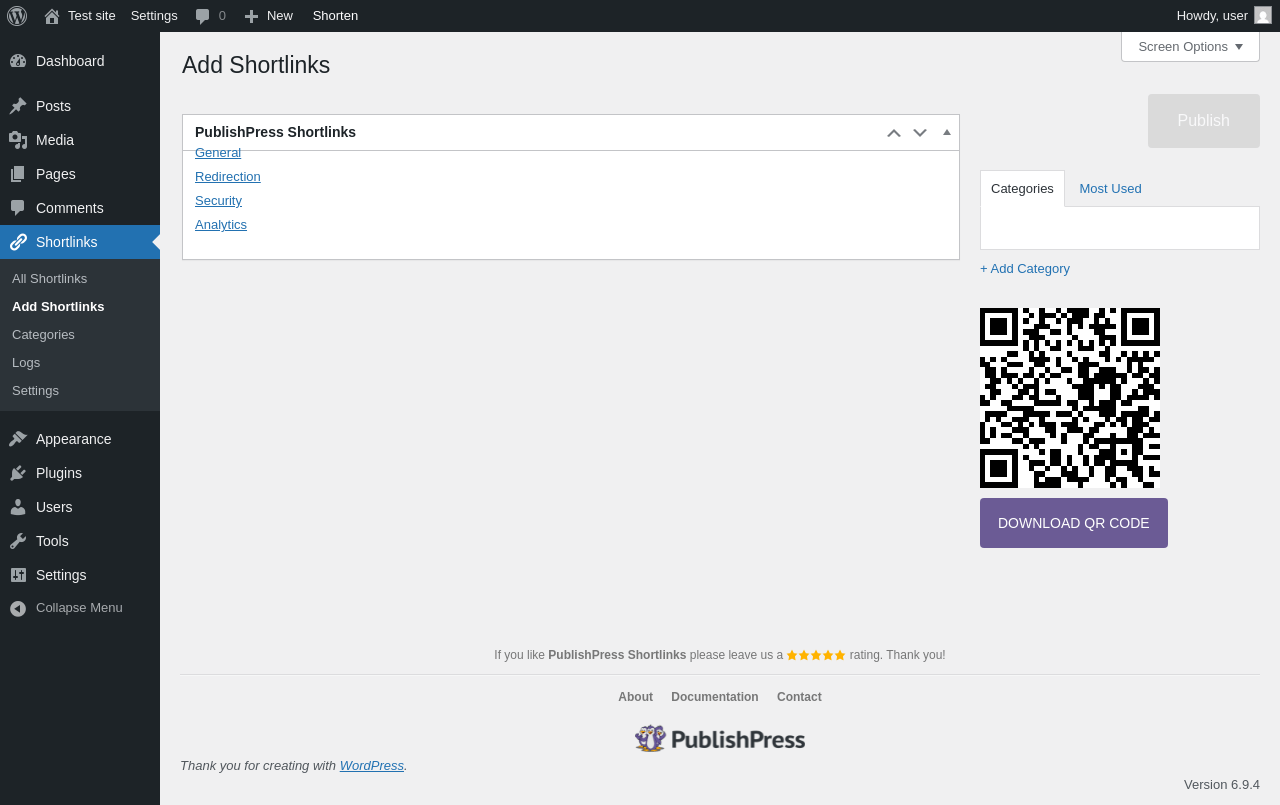Open Comments in the sidebar
Image resolution: width=1280 pixels, height=805 pixels.
click(x=80, y=208)
